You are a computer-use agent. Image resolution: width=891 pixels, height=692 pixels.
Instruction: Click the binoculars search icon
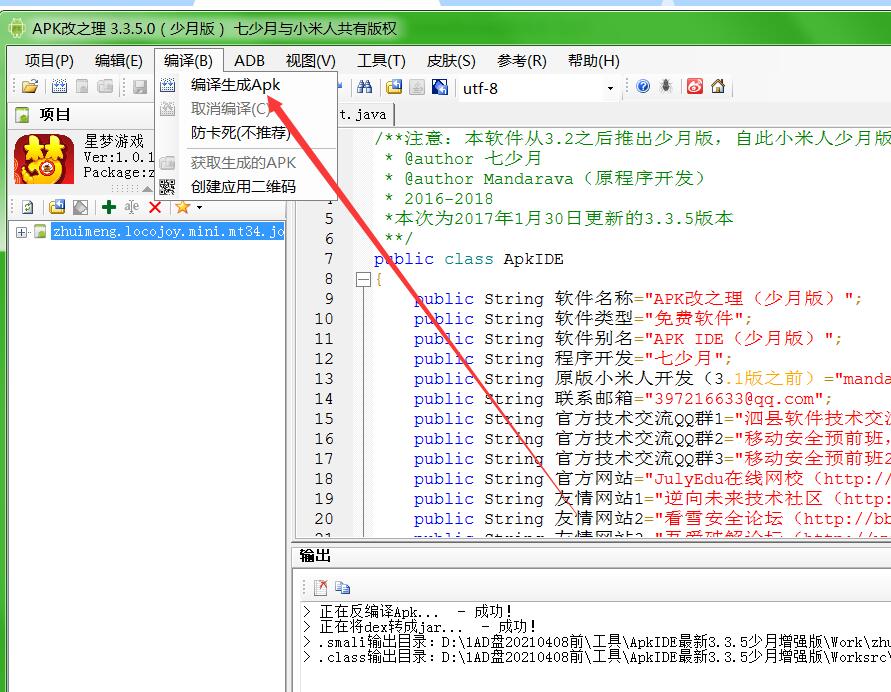click(365, 87)
